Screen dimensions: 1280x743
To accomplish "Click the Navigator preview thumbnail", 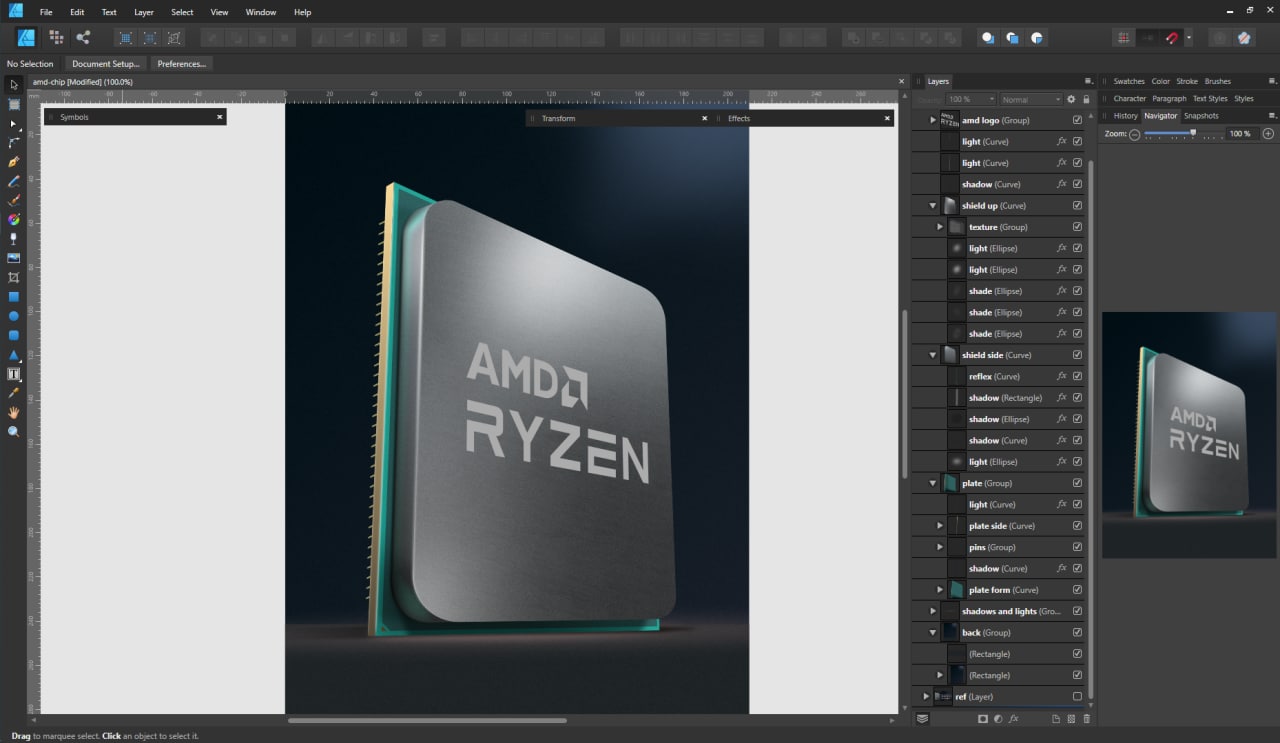I will 1189,435.
